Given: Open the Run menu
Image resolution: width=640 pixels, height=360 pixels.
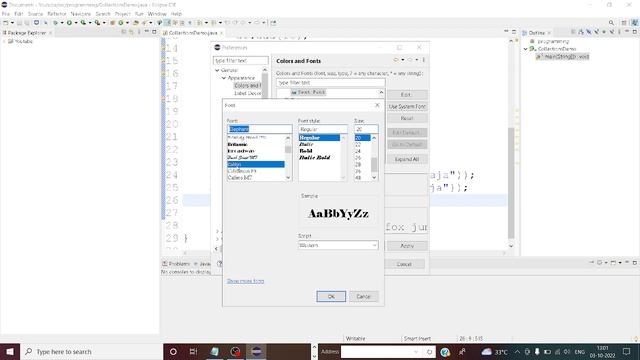Looking at the screenshot, I should (139, 14).
